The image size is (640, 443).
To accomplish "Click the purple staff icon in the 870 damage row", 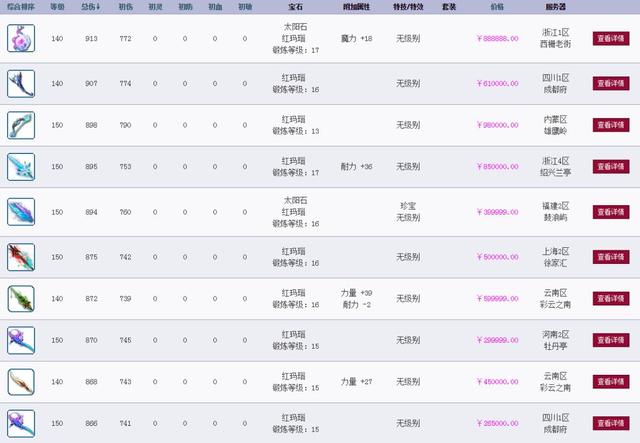I will click(22, 341).
